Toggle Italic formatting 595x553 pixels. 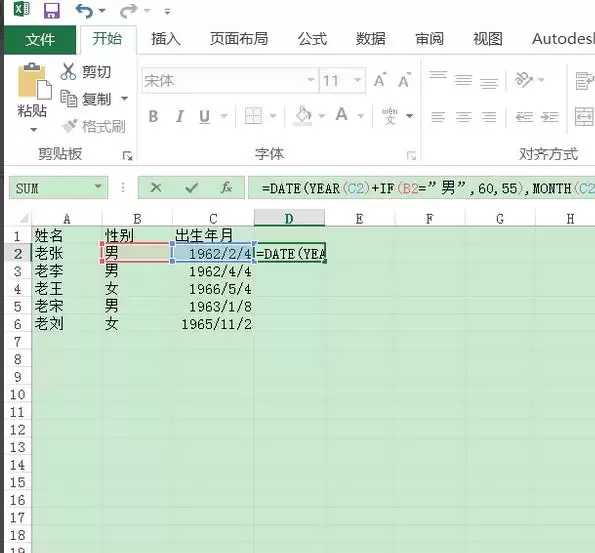click(180, 116)
